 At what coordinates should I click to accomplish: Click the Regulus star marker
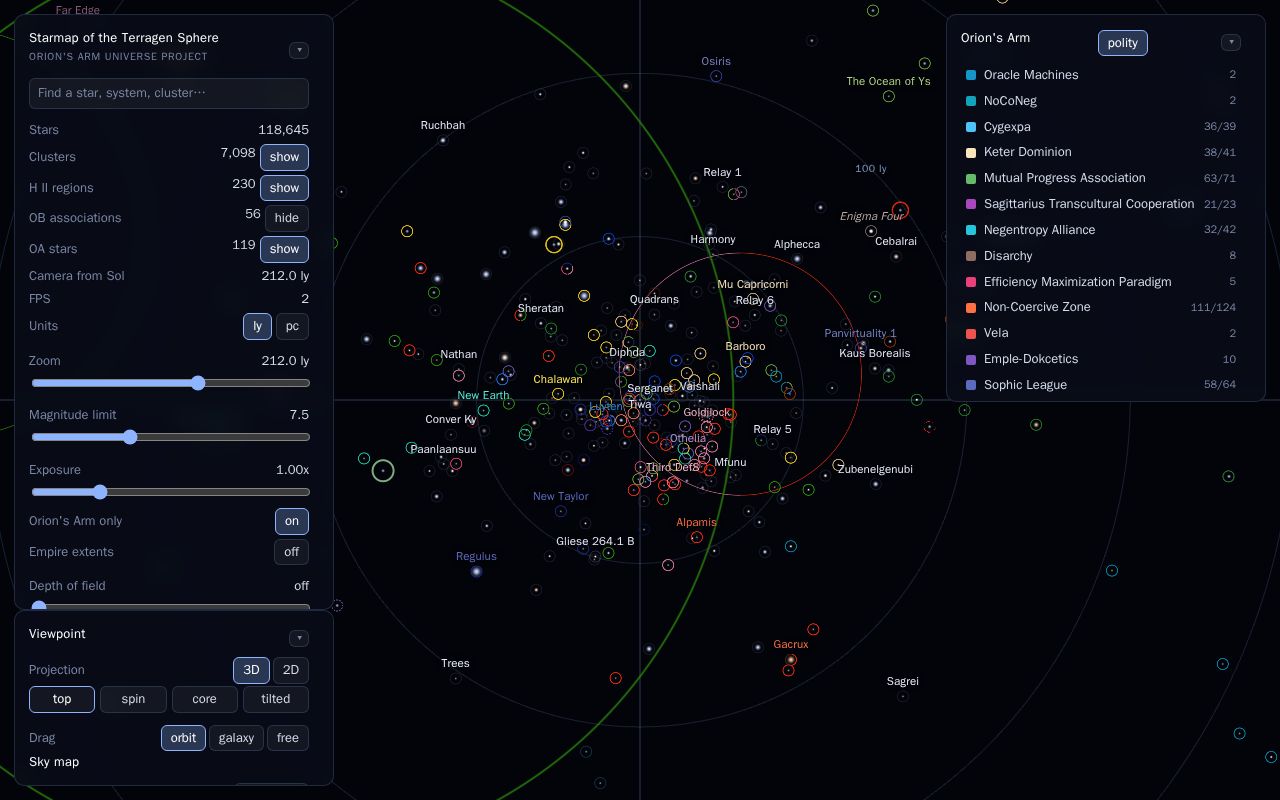(x=476, y=572)
